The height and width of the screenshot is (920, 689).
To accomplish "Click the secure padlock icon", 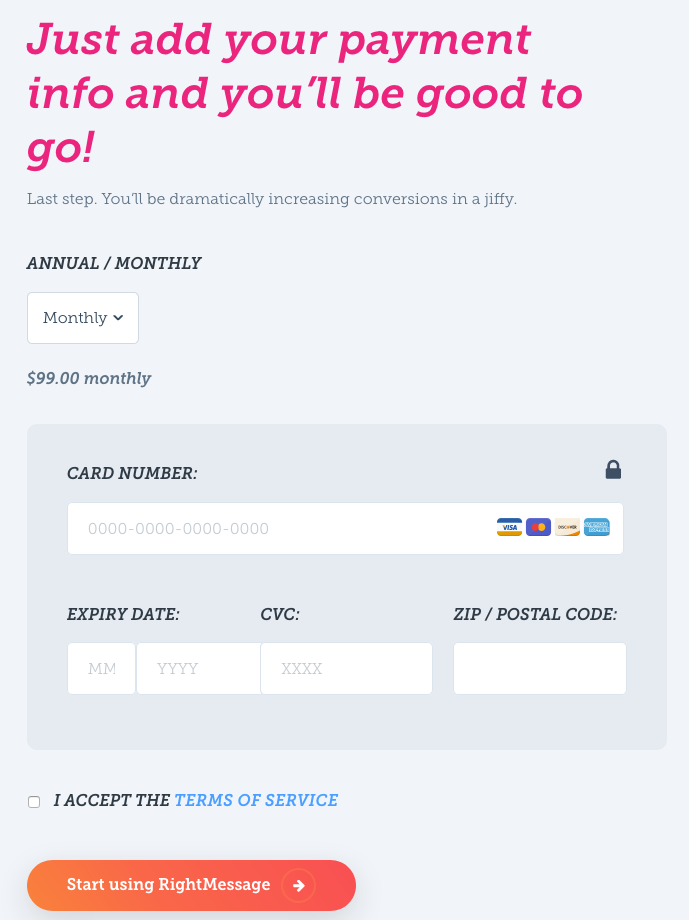I will [x=613, y=469].
